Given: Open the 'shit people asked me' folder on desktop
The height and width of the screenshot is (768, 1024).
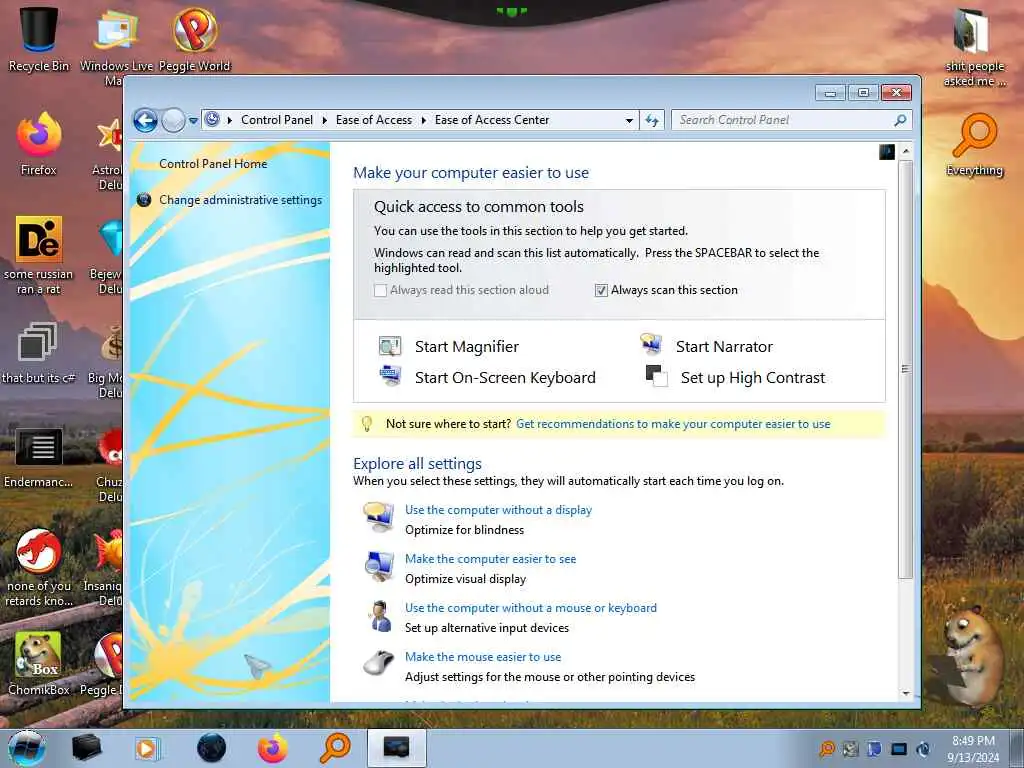Looking at the screenshot, I should point(974,47).
